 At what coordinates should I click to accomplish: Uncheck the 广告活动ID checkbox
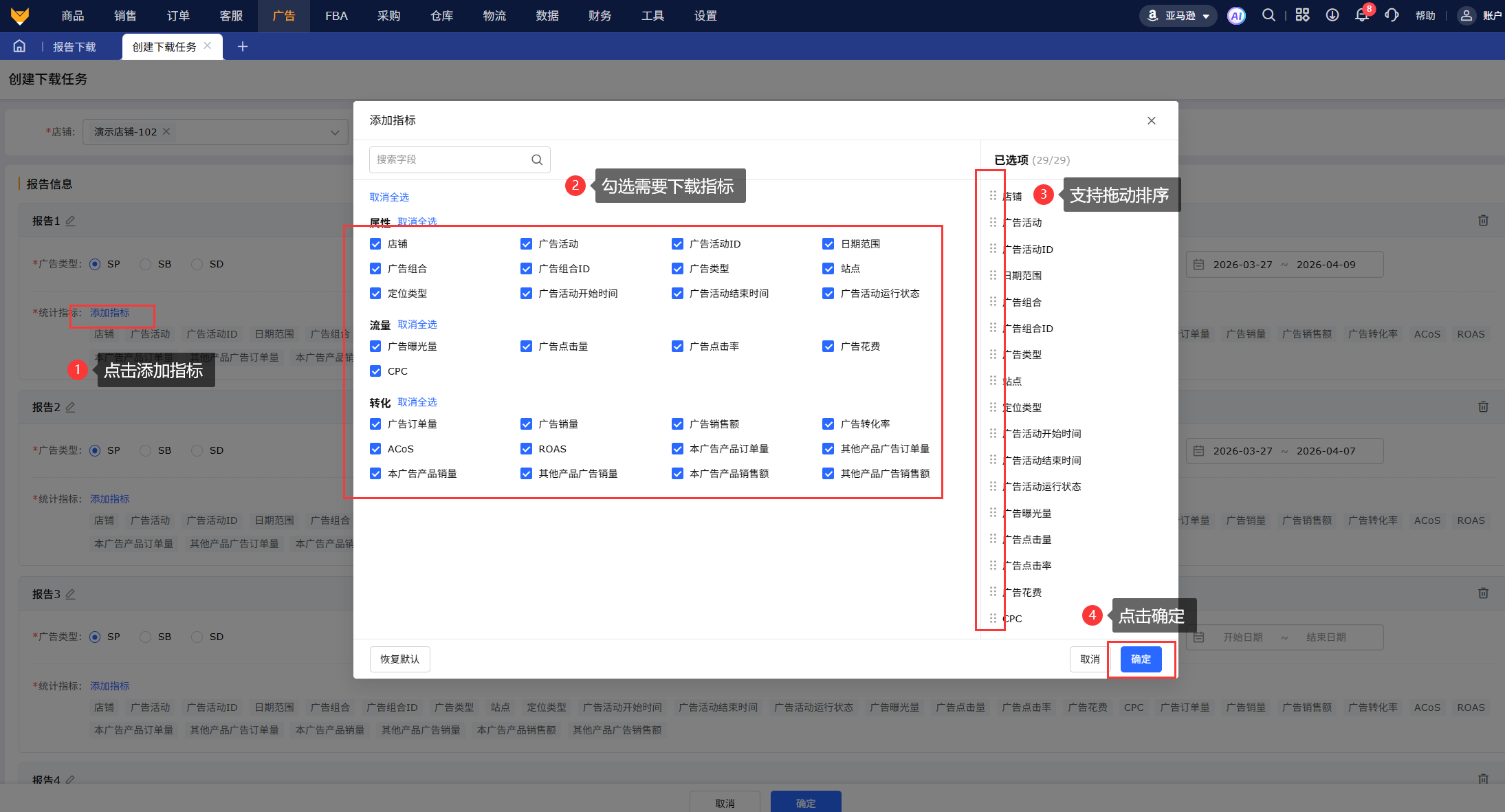tap(677, 244)
